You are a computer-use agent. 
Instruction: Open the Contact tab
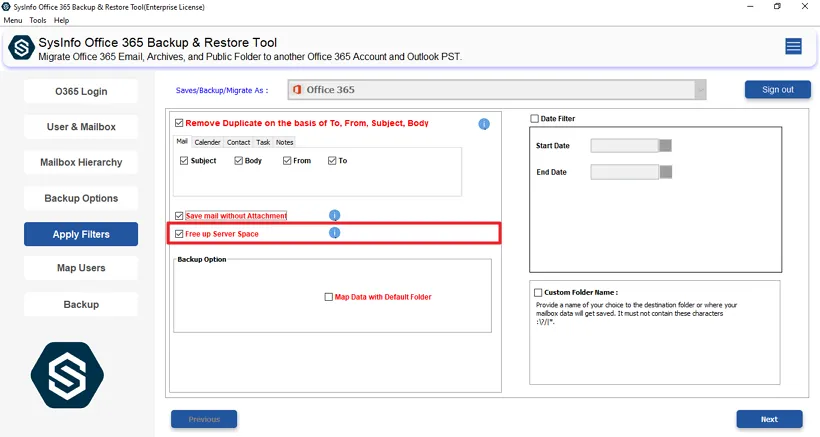[x=238, y=142]
